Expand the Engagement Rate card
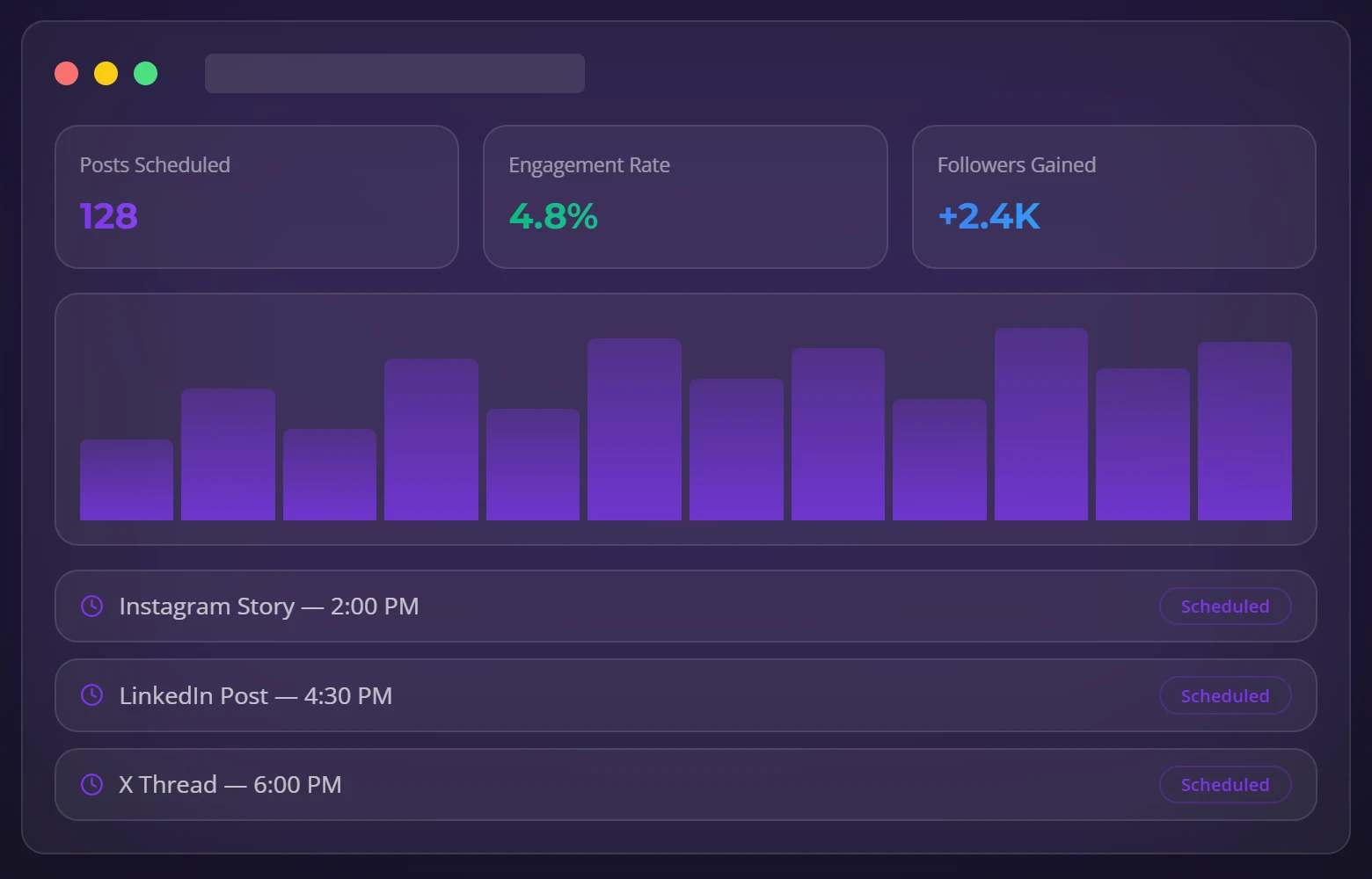The width and height of the screenshot is (1372, 879). click(685, 197)
